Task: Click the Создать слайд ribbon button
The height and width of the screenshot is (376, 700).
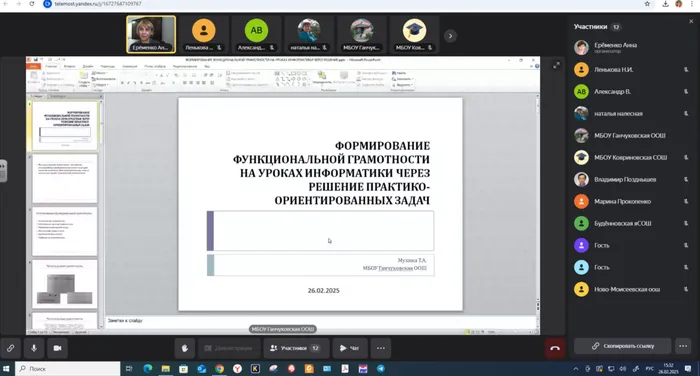Action: (83, 79)
